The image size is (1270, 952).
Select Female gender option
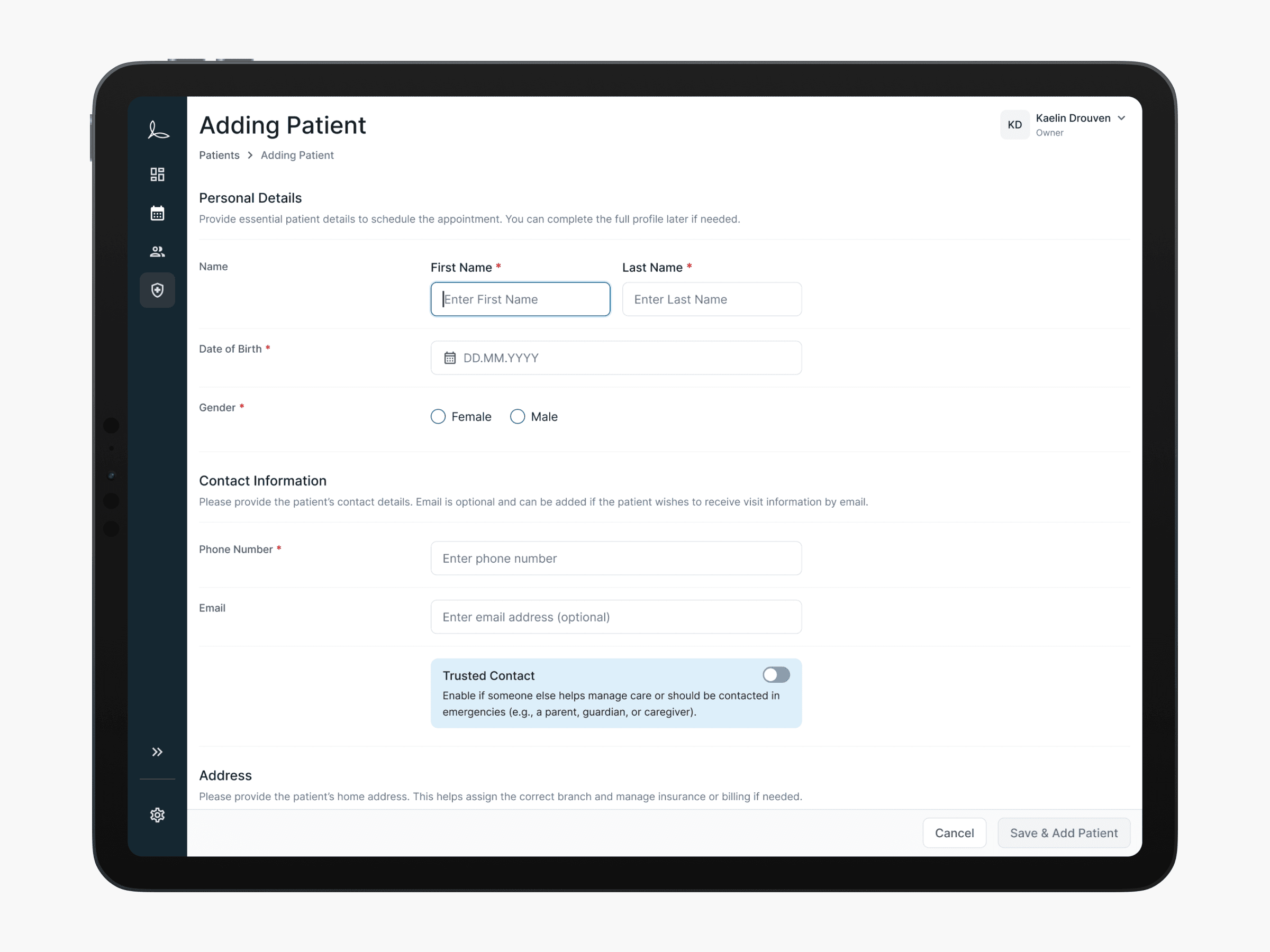pos(438,417)
